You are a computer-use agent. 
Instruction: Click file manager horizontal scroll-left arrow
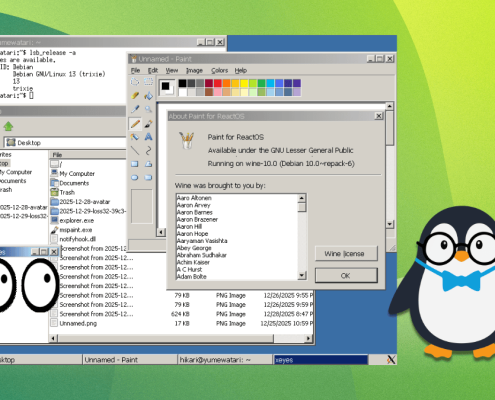53,338
